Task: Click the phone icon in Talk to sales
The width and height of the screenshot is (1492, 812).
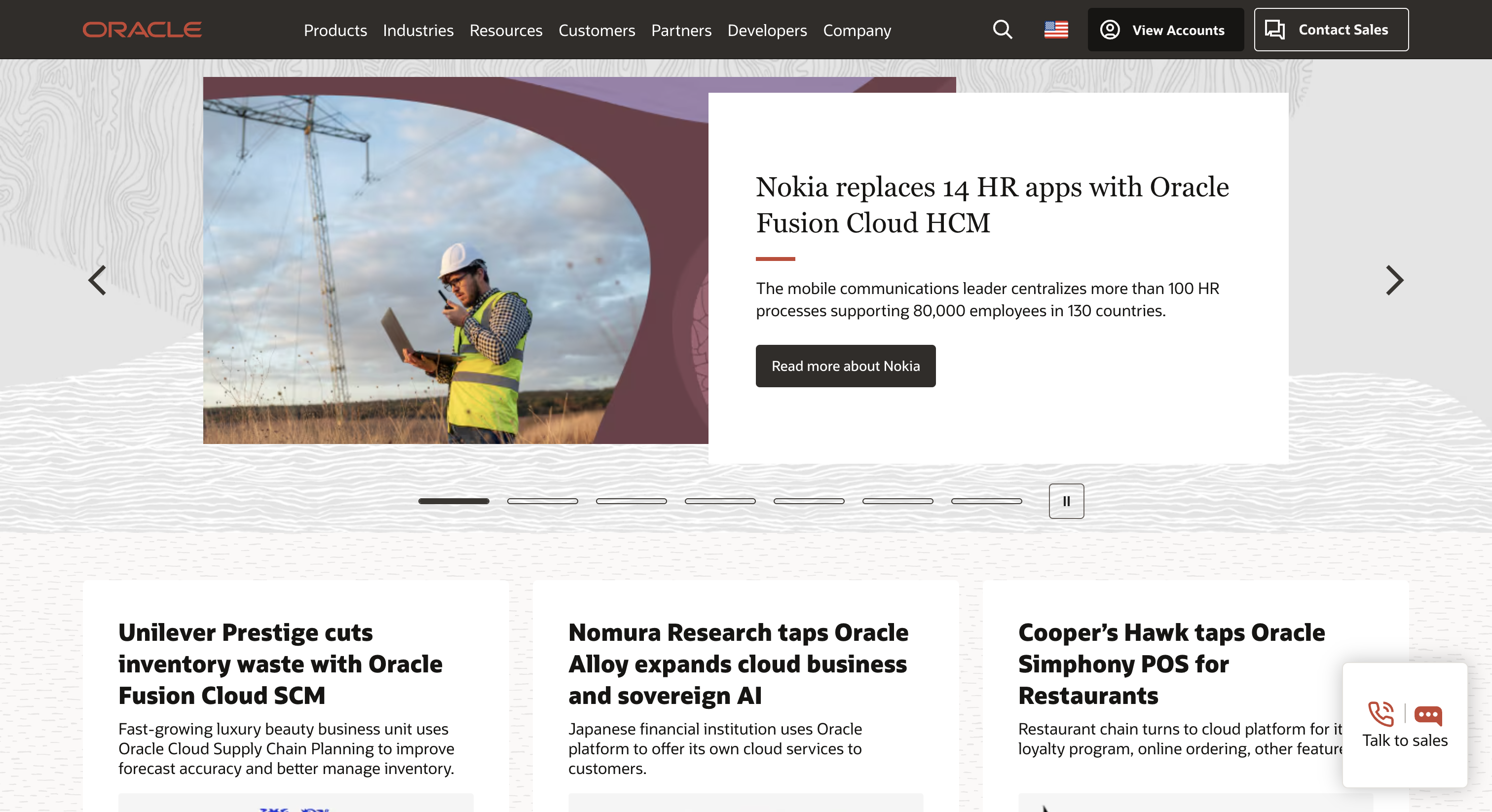Action: click(x=1381, y=714)
